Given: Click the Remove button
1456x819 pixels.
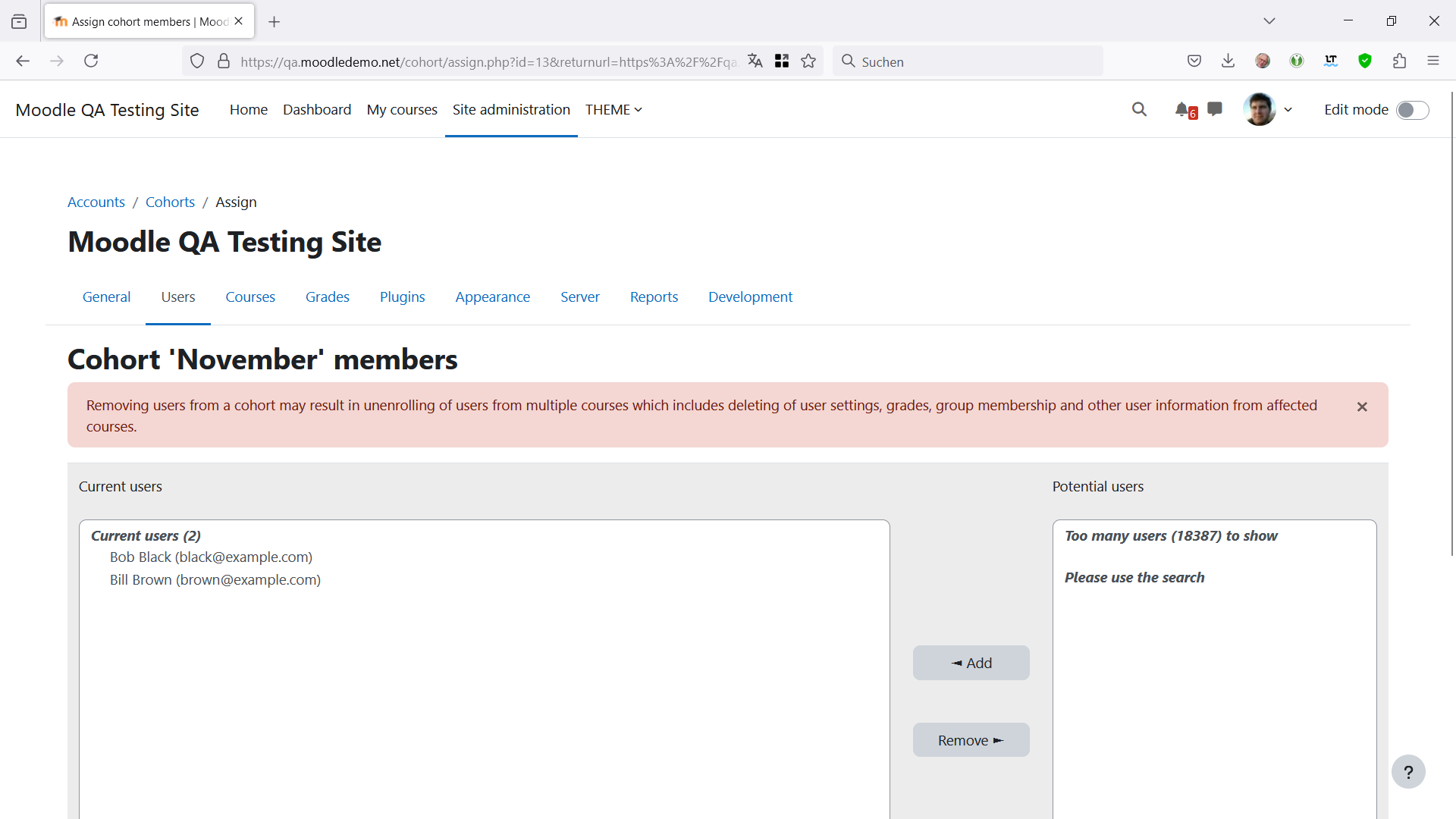Looking at the screenshot, I should point(971,740).
